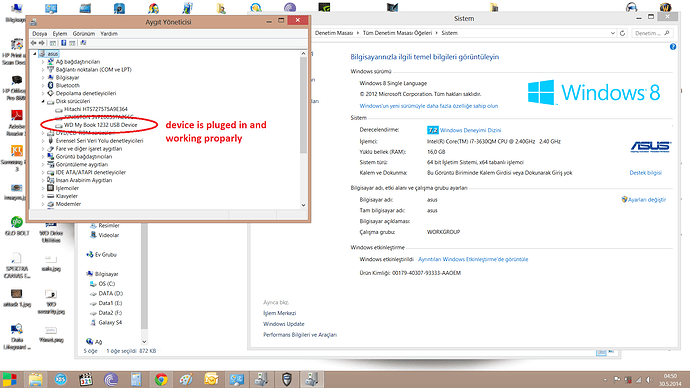The width and height of the screenshot is (690, 388).
Task: Open the Paint icon on the taskbar
Action: (186, 379)
